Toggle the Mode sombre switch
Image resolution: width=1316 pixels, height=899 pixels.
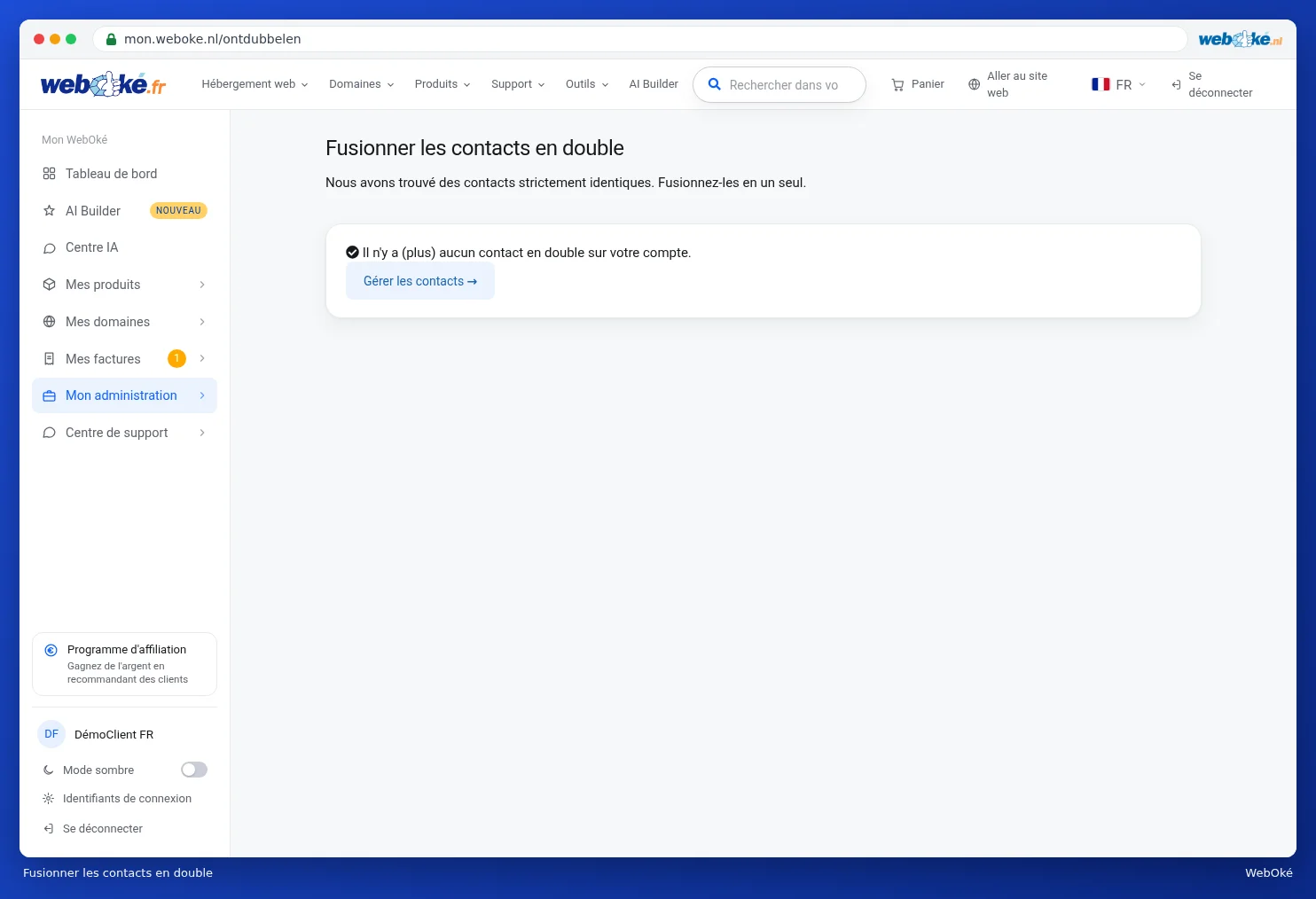click(194, 770)
